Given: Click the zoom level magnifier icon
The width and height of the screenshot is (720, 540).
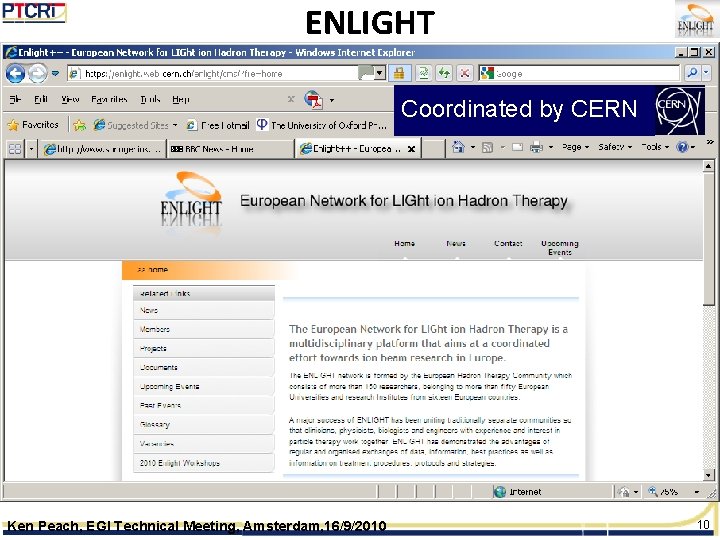Looking at the screenshot, I should pos(652,491).
